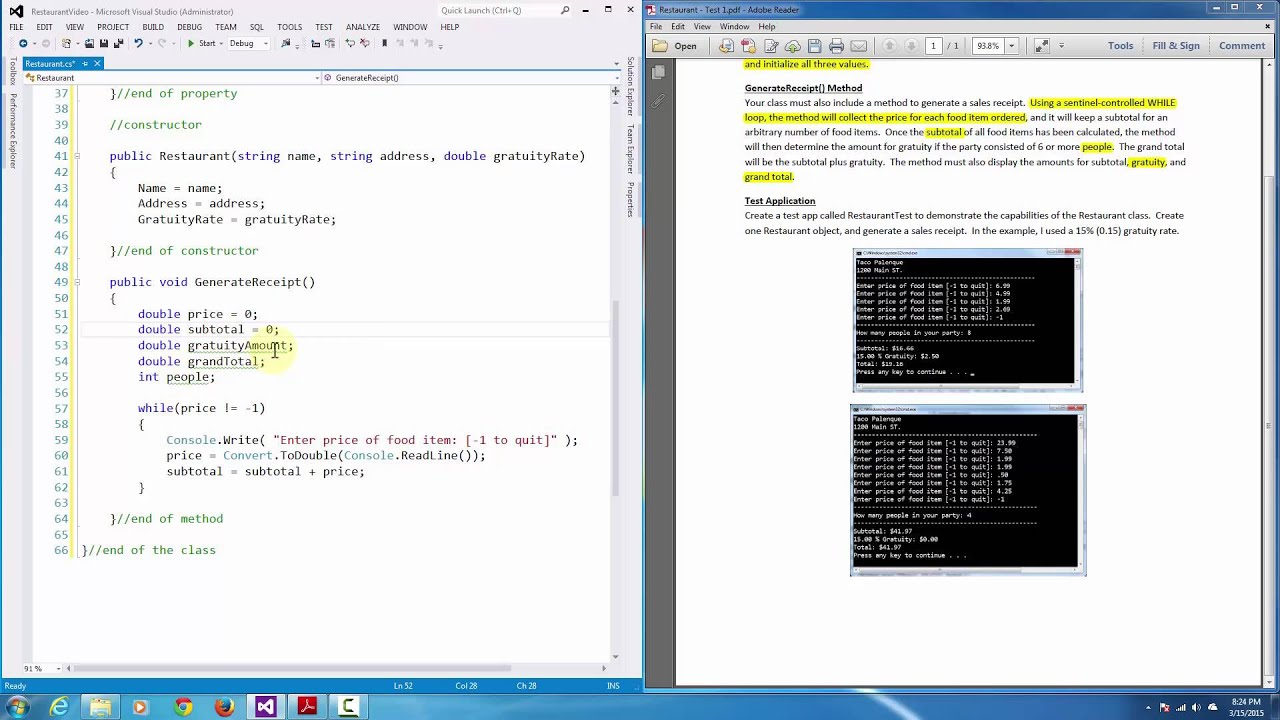Click the fit-to-window icon in Adobe Reader
This screenshot has height=720, width=1280.
point(1041,46)
